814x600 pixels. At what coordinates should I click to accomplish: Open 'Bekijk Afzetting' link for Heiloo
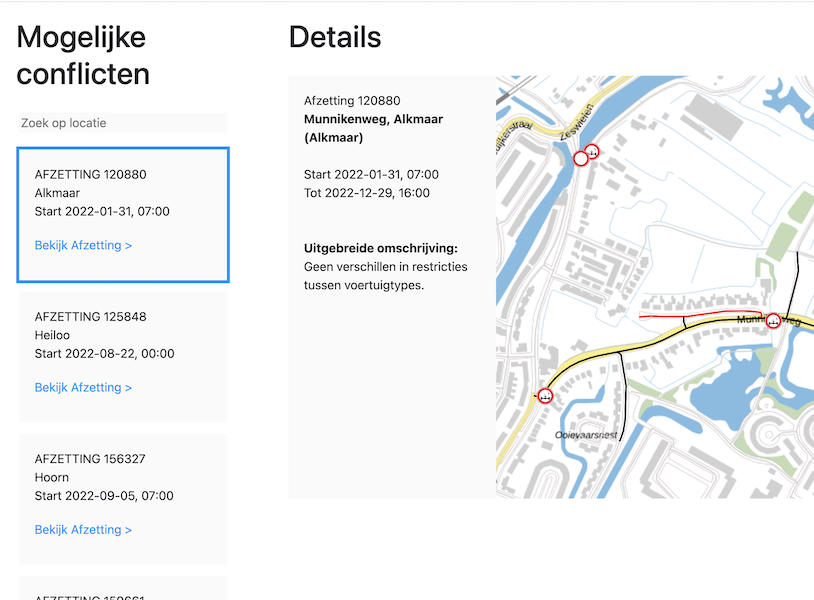(83, 387)
